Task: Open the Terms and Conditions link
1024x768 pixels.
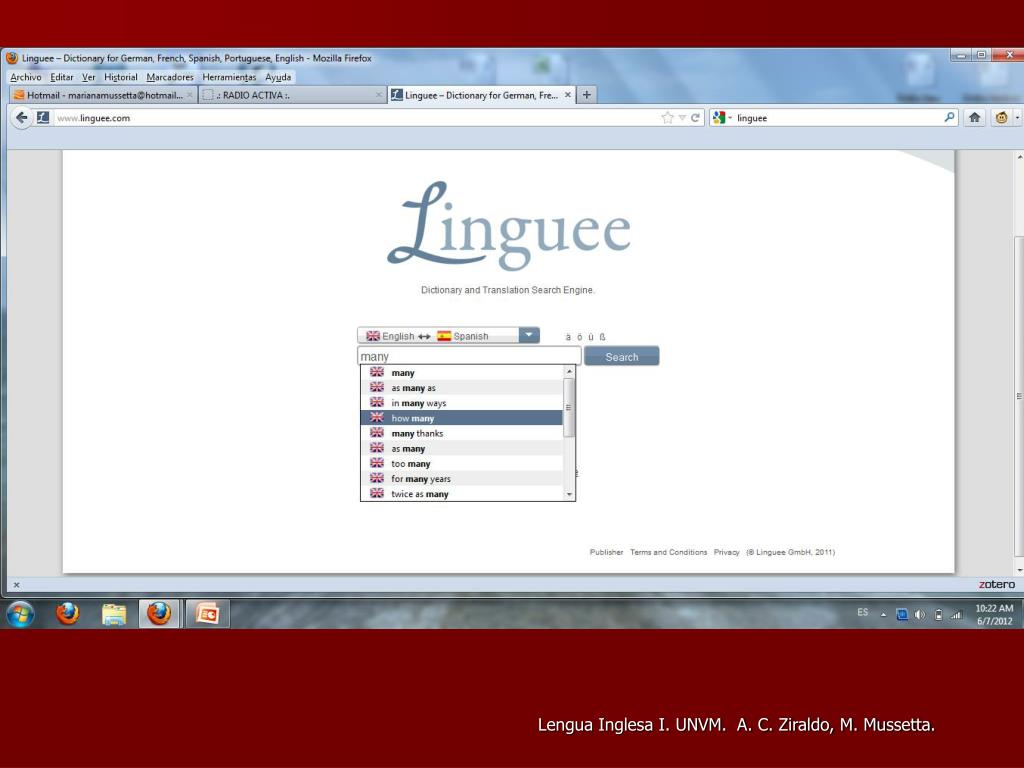Action: (668, 552)
